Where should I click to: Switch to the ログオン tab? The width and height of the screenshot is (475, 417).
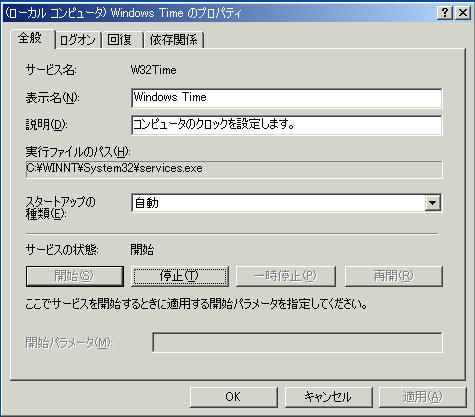[x=78, y=40]
